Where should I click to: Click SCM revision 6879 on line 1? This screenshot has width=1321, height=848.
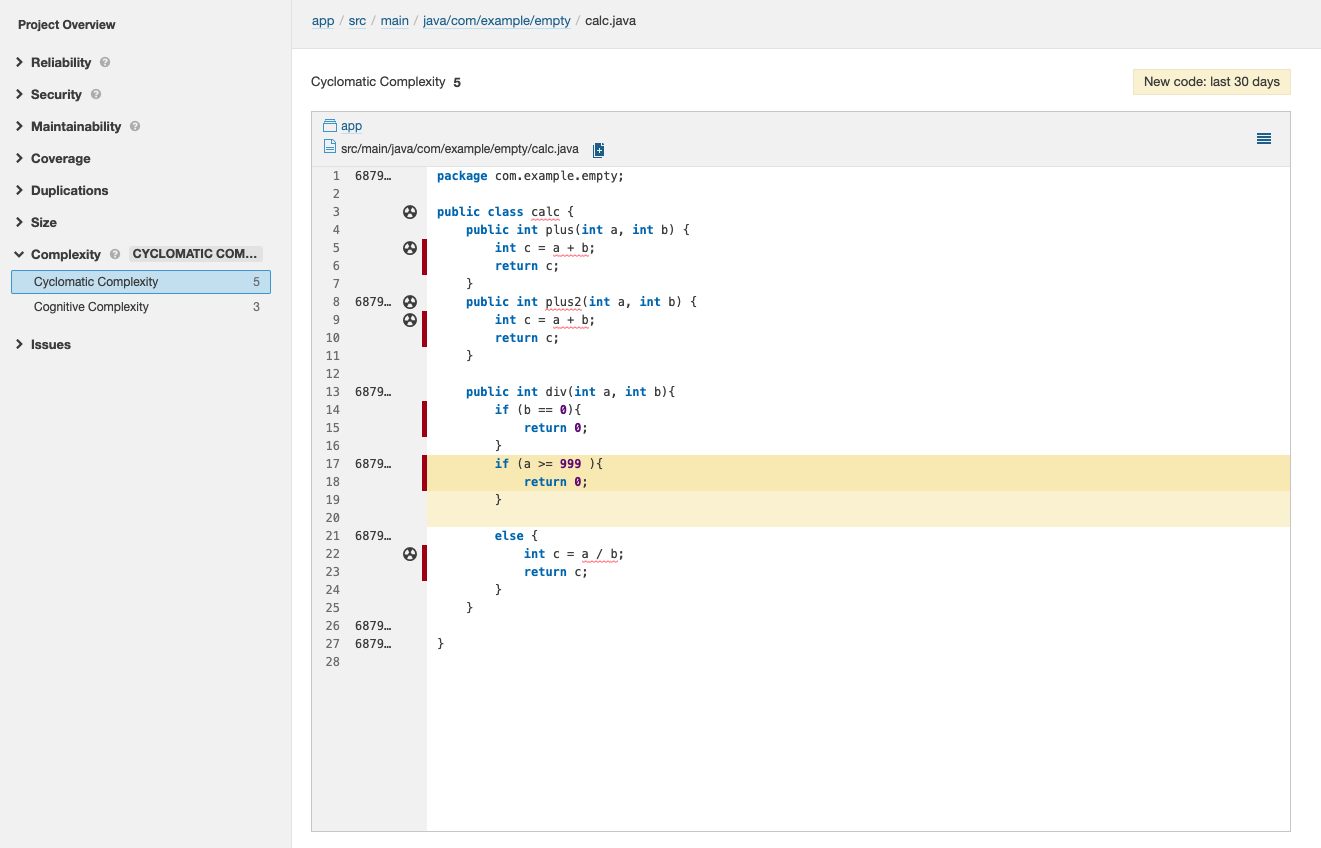pos(374,176)
